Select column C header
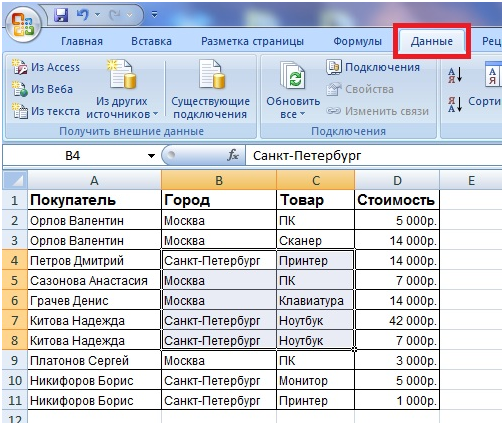Image resolution: width=504 pixels, height=425 pixels. 316,180
